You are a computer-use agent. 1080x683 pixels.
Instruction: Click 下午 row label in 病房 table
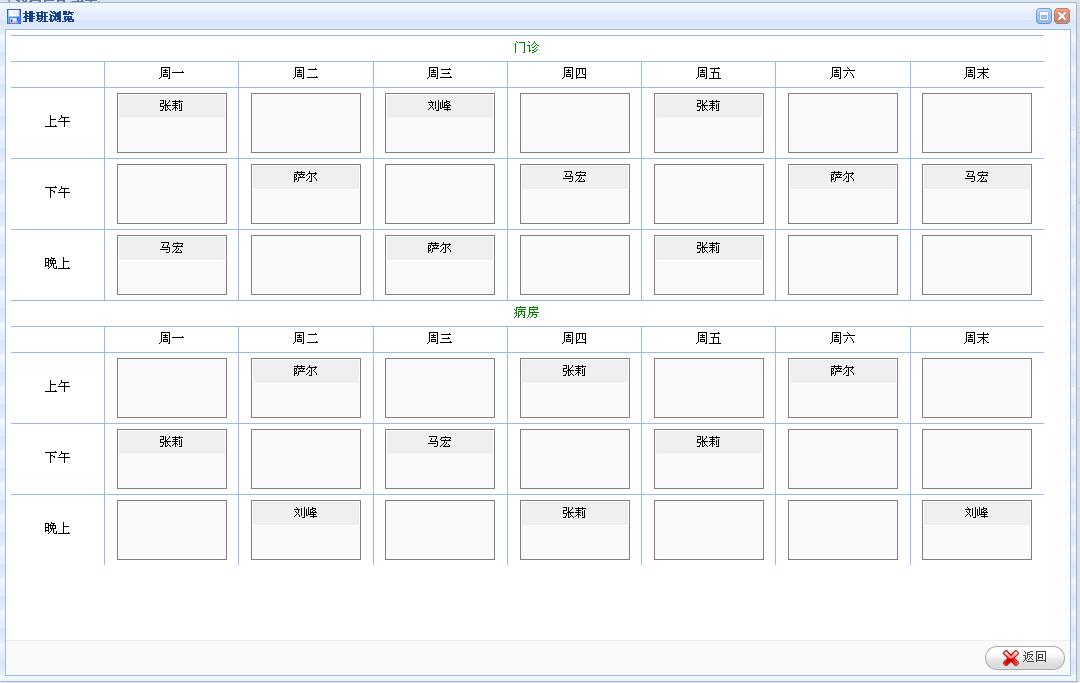(57, 457)
